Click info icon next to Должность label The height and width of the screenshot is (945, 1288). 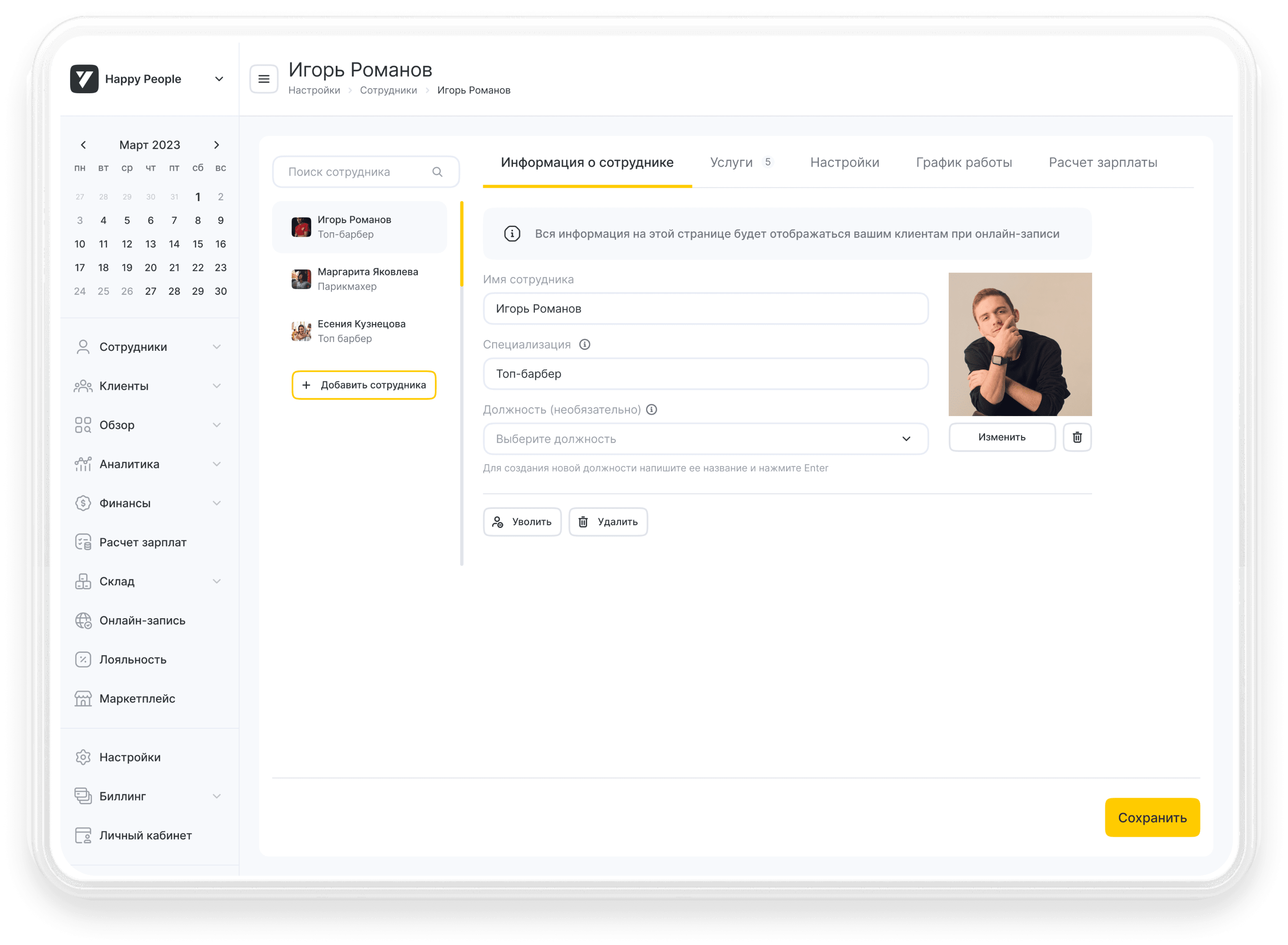tap(651, 409)
